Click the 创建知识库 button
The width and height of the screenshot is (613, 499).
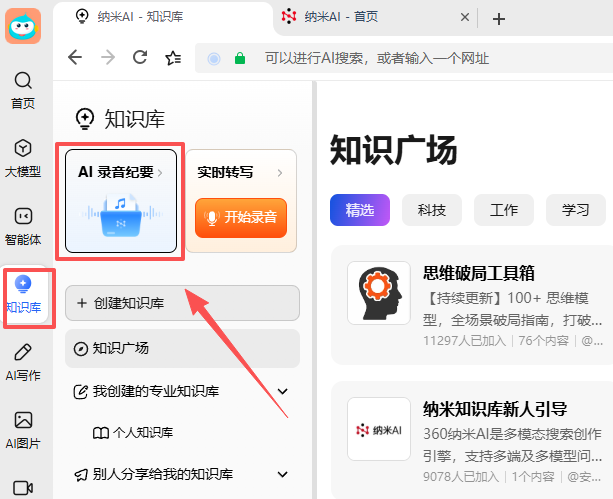(x=182, y=303)
